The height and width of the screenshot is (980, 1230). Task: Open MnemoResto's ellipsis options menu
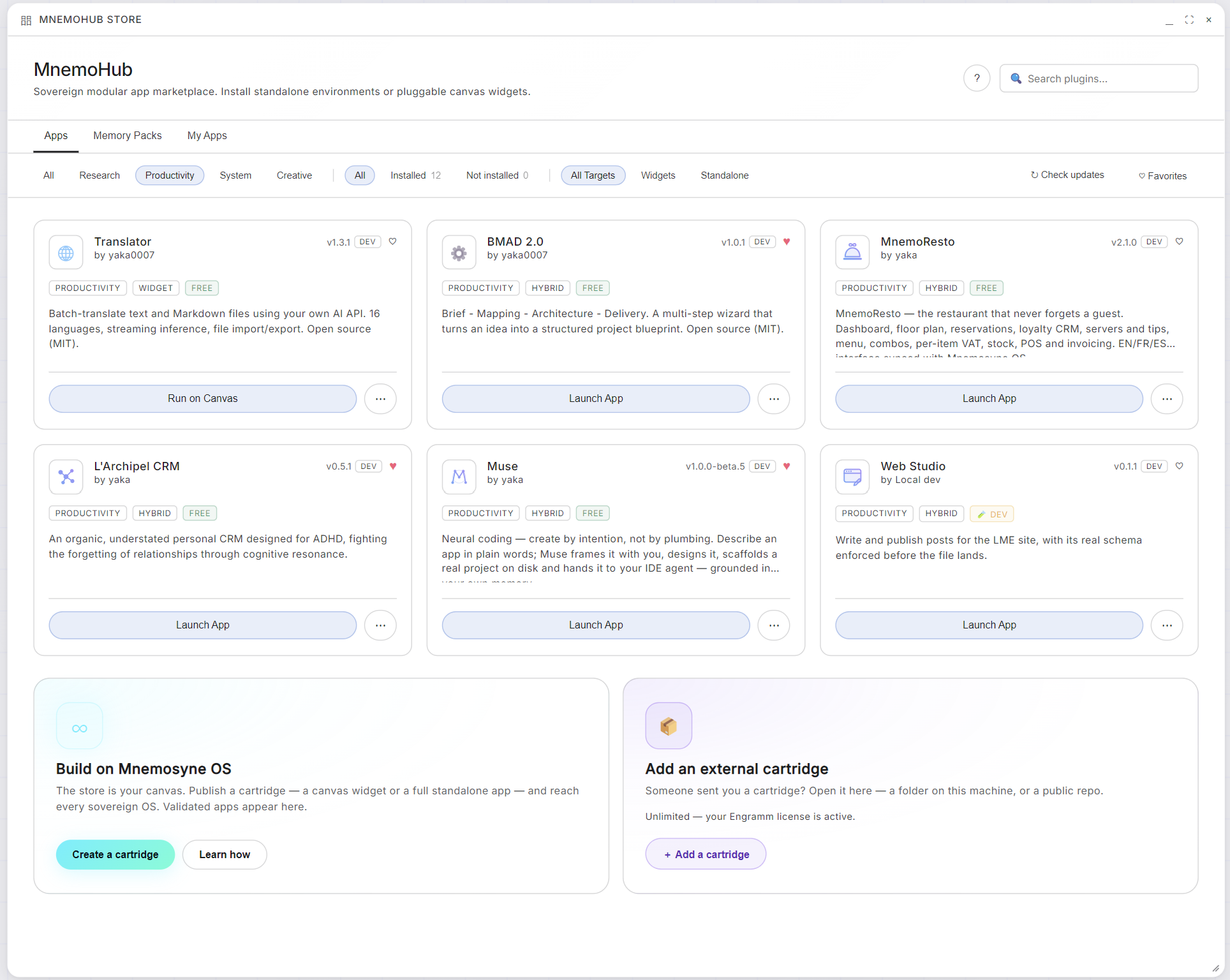(1167, 399)
